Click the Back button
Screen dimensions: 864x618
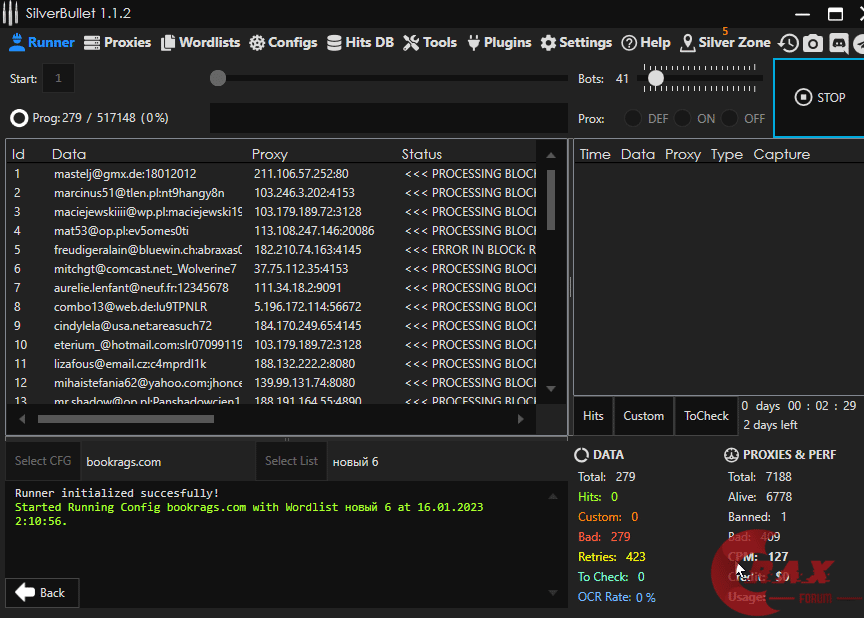[x=42, y=592]
